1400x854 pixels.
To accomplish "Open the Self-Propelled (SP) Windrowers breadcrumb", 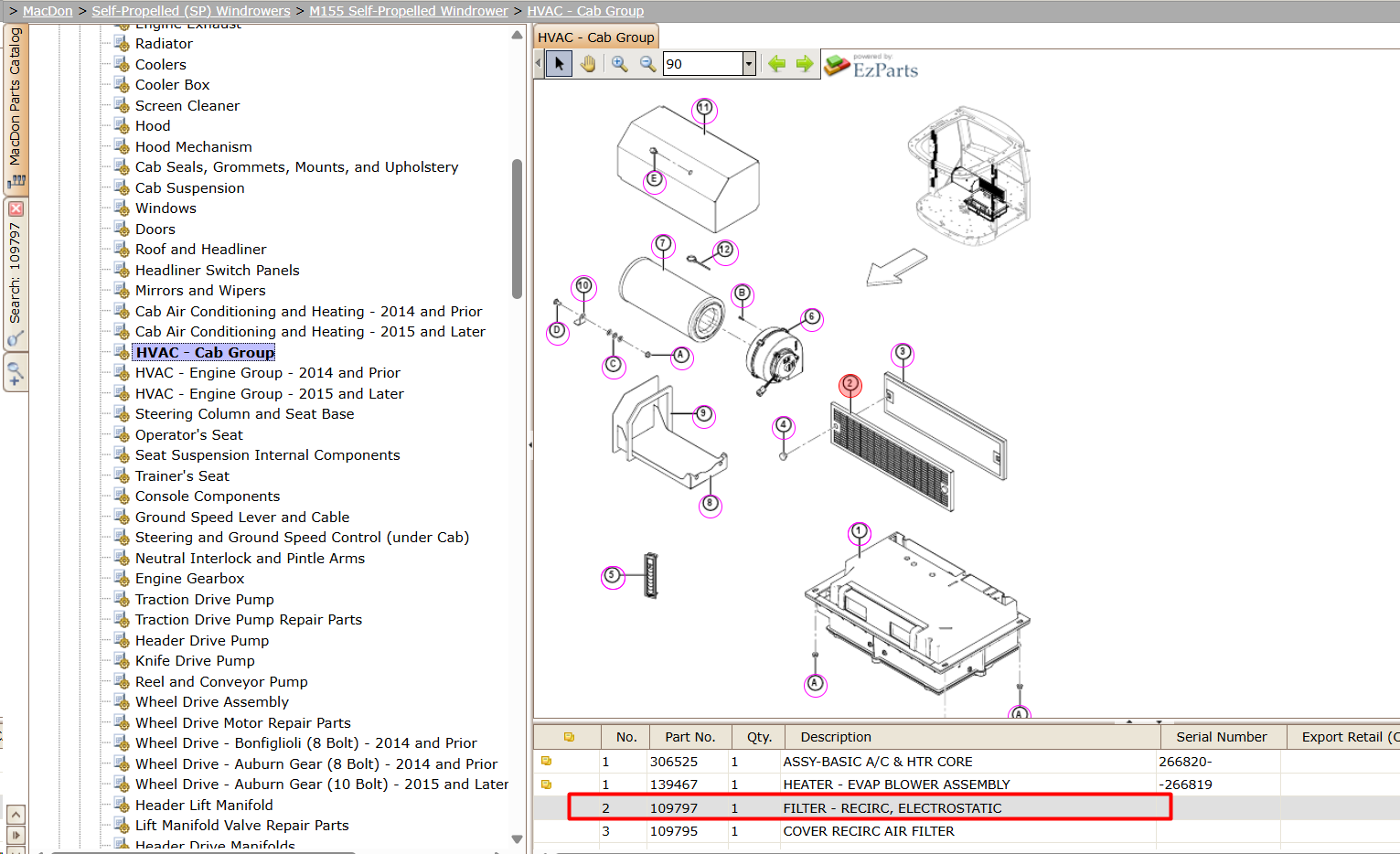I will [x=191, y=11].
